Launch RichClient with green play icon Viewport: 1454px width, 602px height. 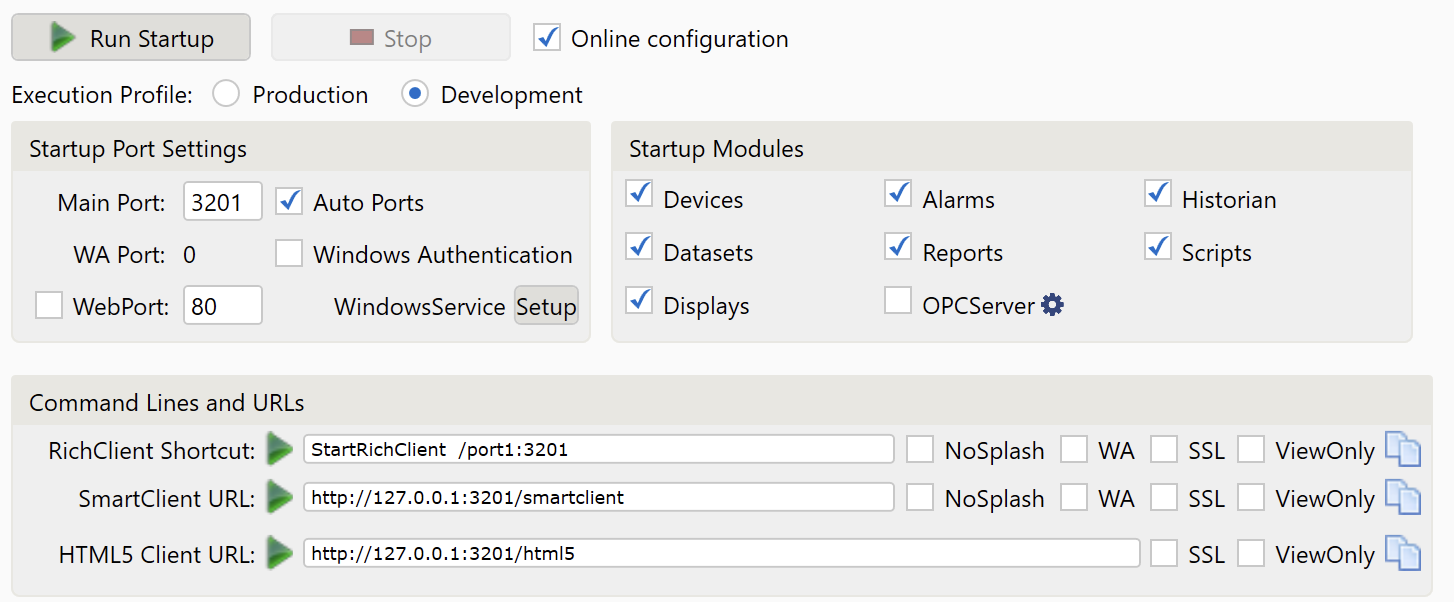pos(280,450)
